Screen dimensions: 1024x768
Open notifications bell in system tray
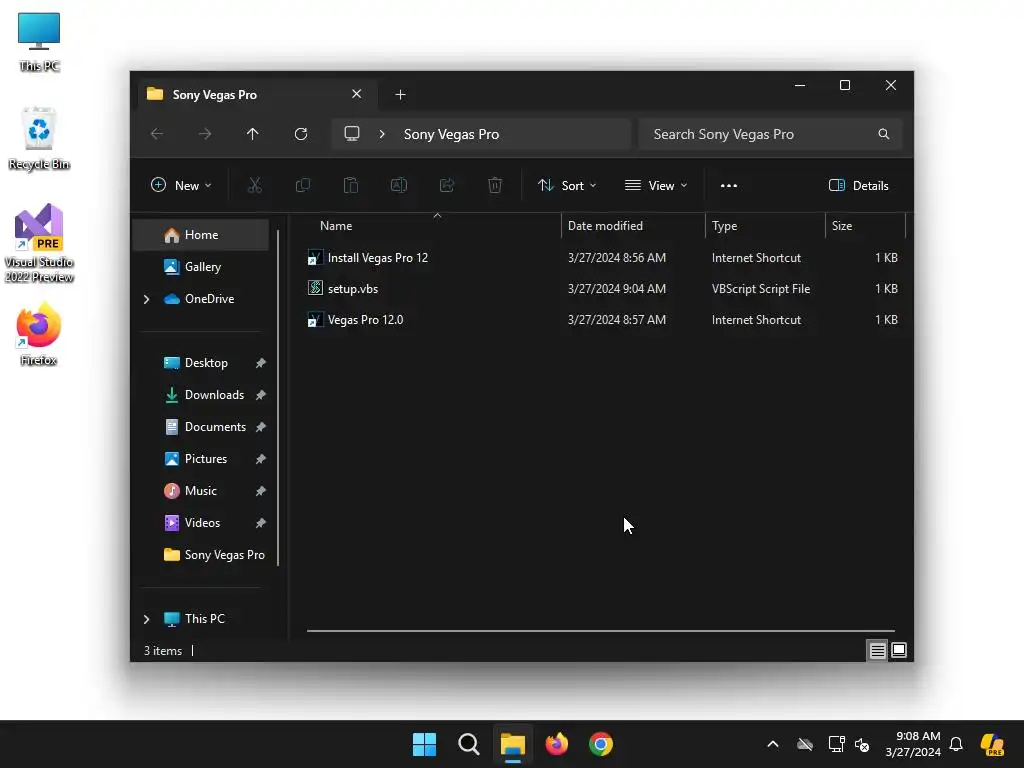point(956,744)
